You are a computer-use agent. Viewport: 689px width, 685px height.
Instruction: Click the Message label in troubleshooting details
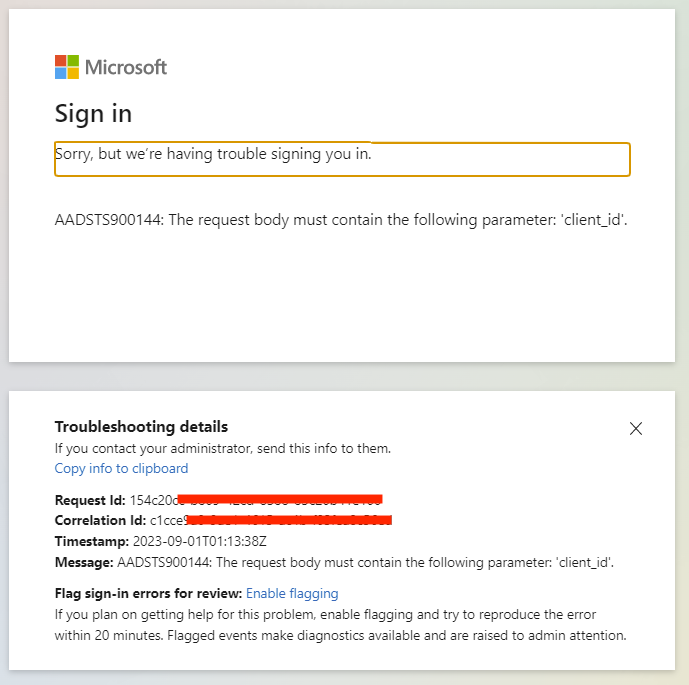click(x=84, y=562)
